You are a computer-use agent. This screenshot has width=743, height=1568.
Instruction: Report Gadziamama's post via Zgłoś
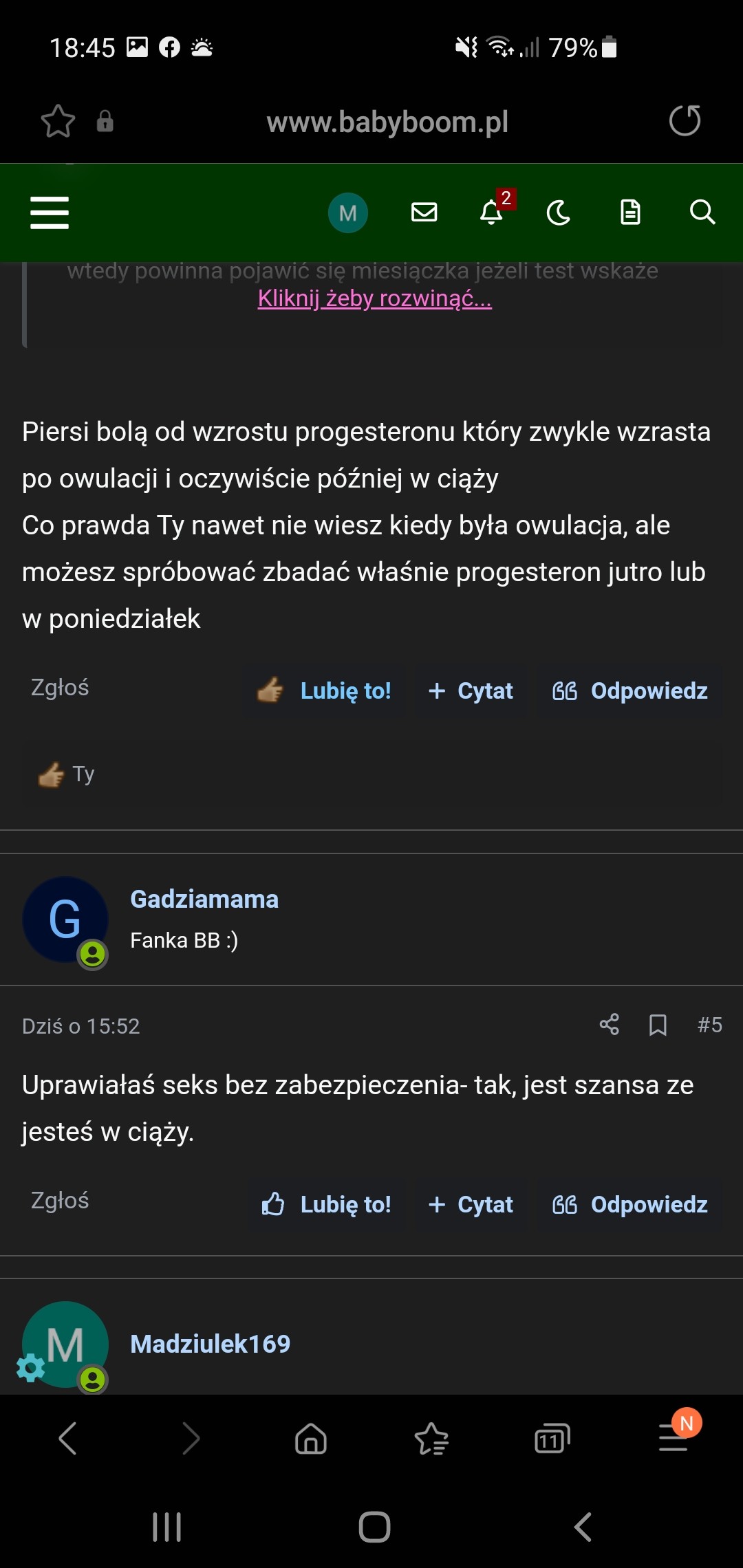tap(60, 1201)
